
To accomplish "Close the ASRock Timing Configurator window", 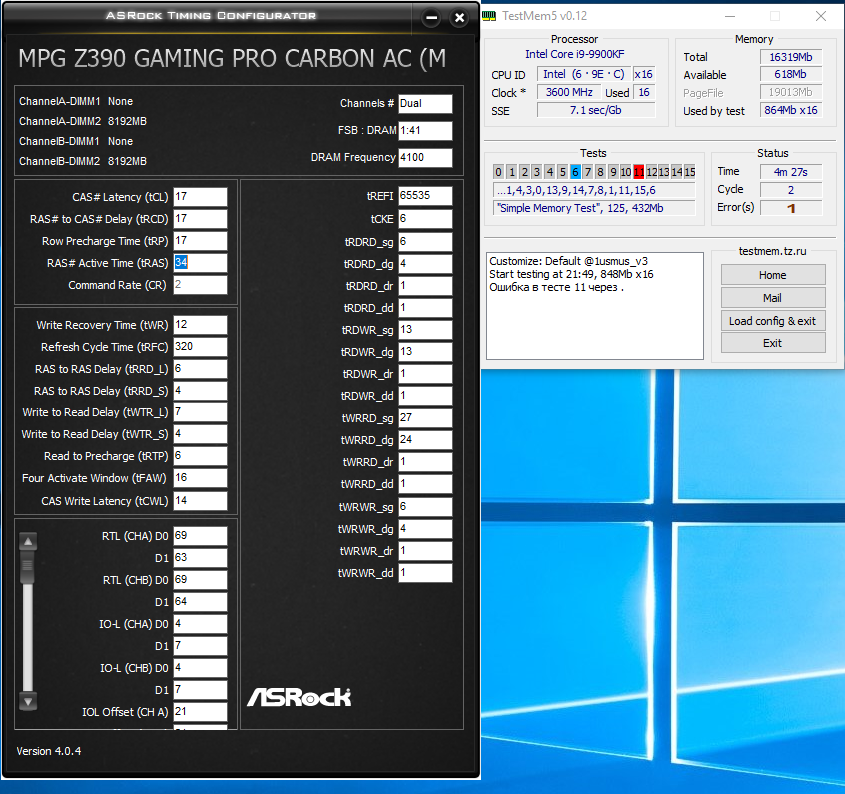I will 459,18.
